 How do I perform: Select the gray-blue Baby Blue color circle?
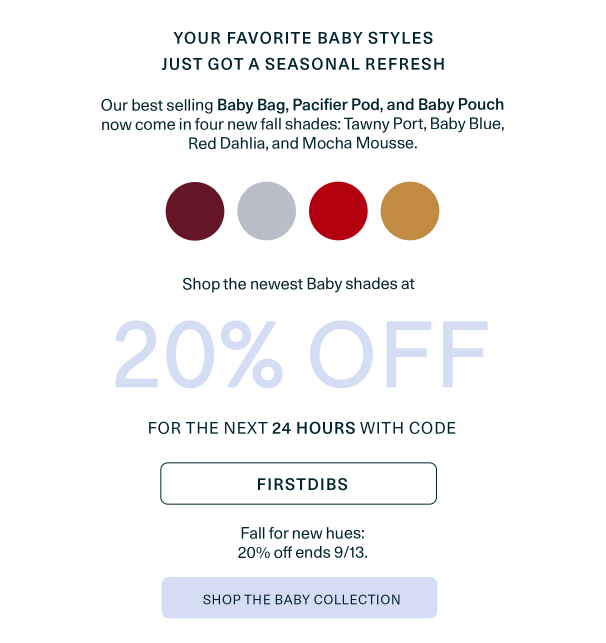point(267,211)
